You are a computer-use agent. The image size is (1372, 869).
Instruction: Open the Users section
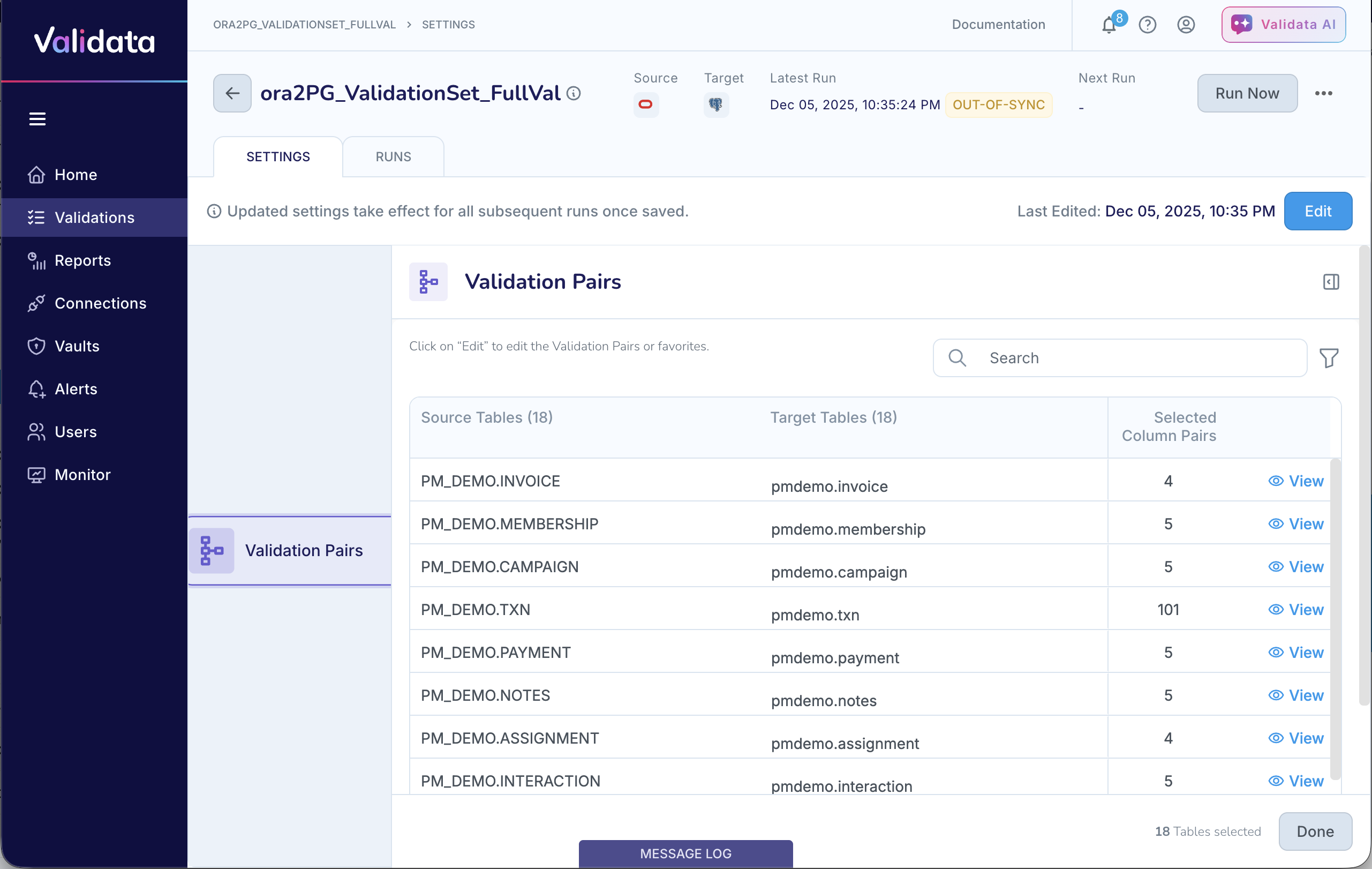point(75,432)
